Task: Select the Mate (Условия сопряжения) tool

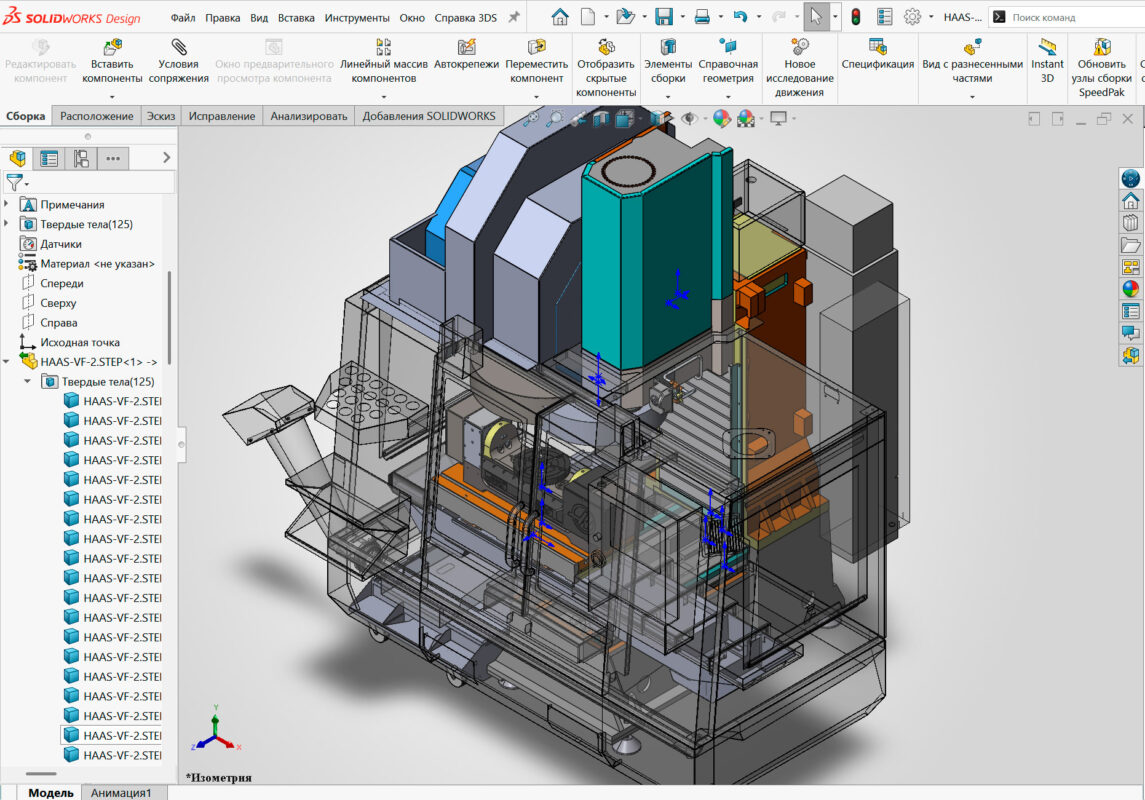Action: click(x=178, y=47)
